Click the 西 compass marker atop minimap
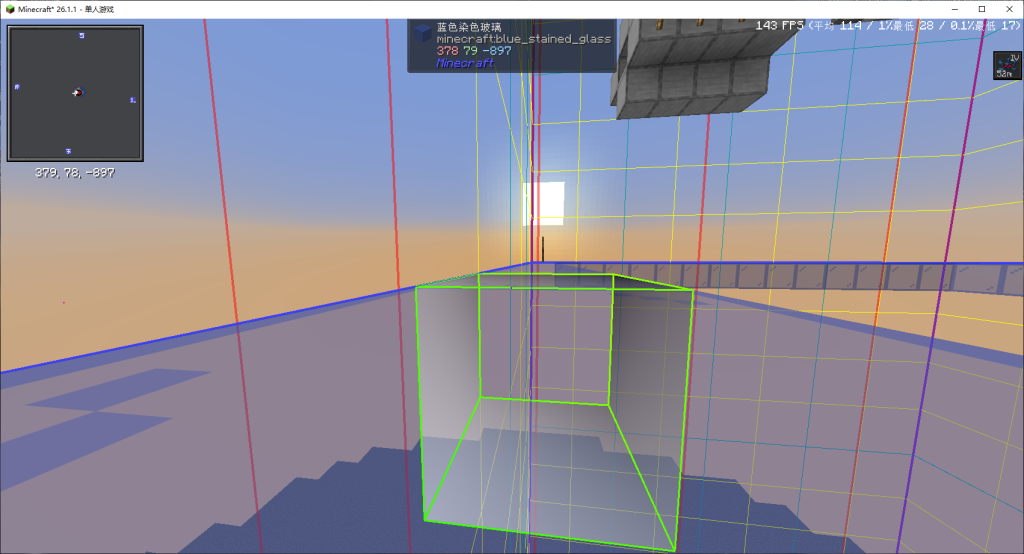The image size is (1024, 554). pyautogui.click(x=82, y=35)
